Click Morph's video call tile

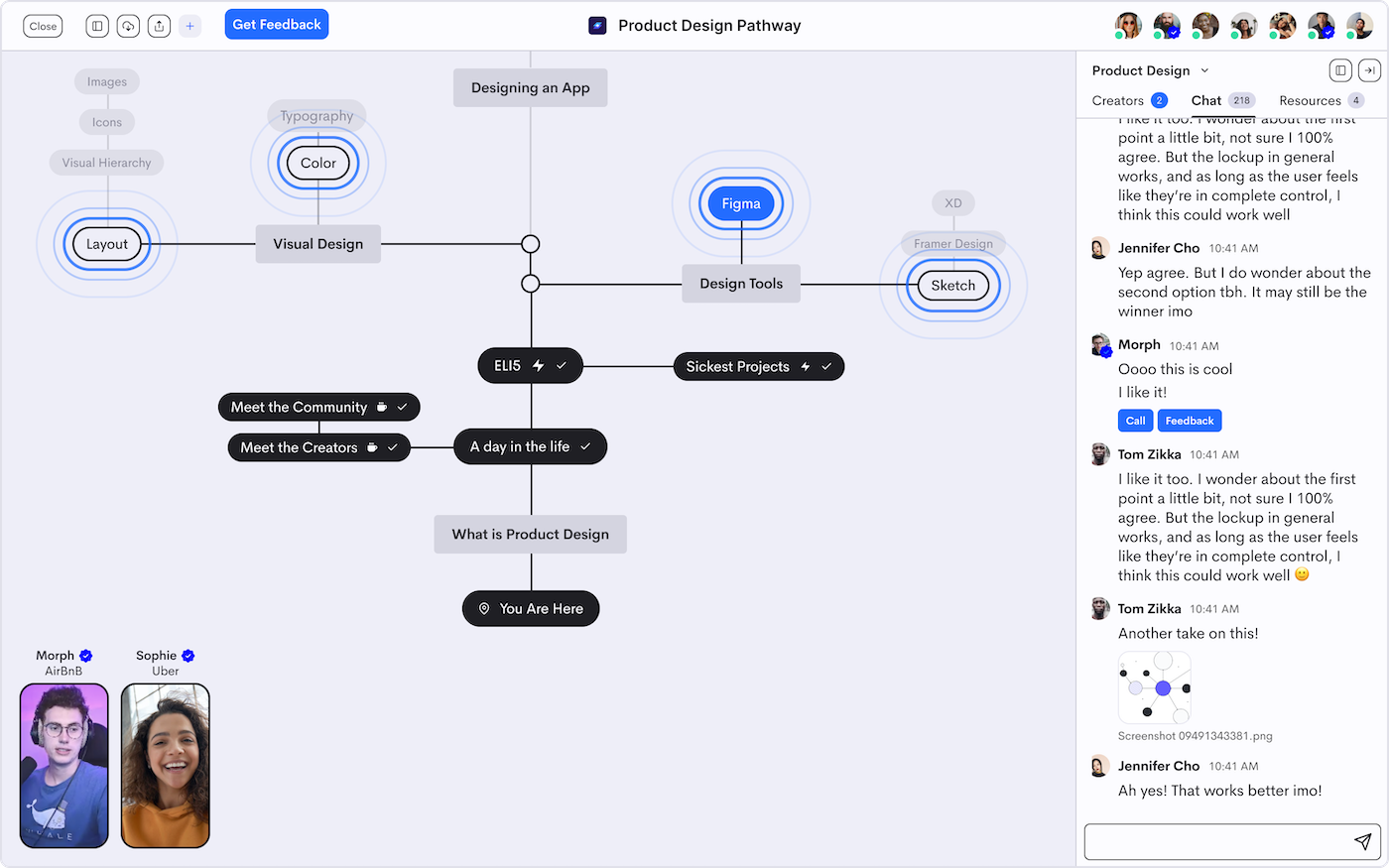pyautogui.click(x=64, y=766)
